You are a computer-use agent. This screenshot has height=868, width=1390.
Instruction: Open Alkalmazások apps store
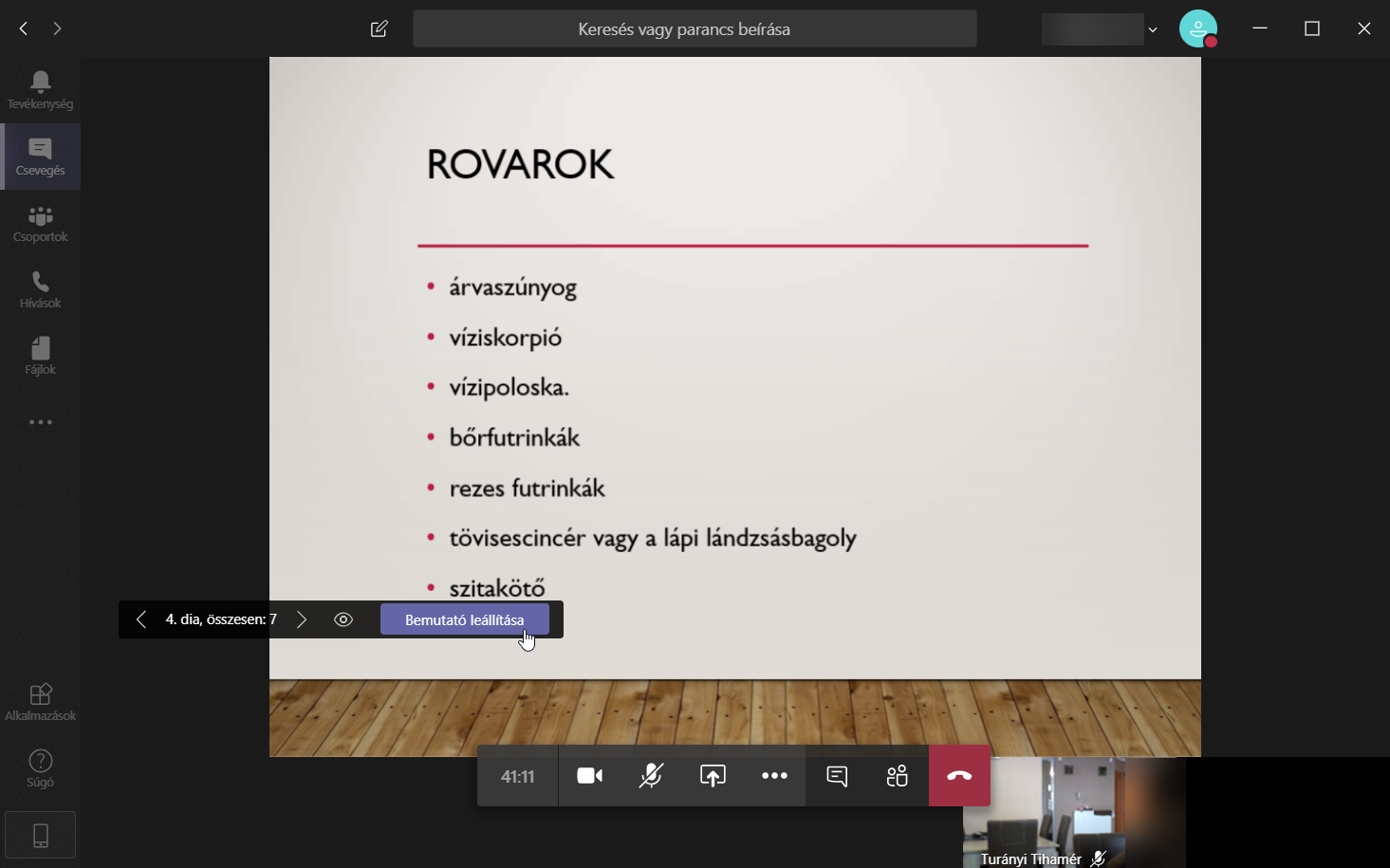40,702
